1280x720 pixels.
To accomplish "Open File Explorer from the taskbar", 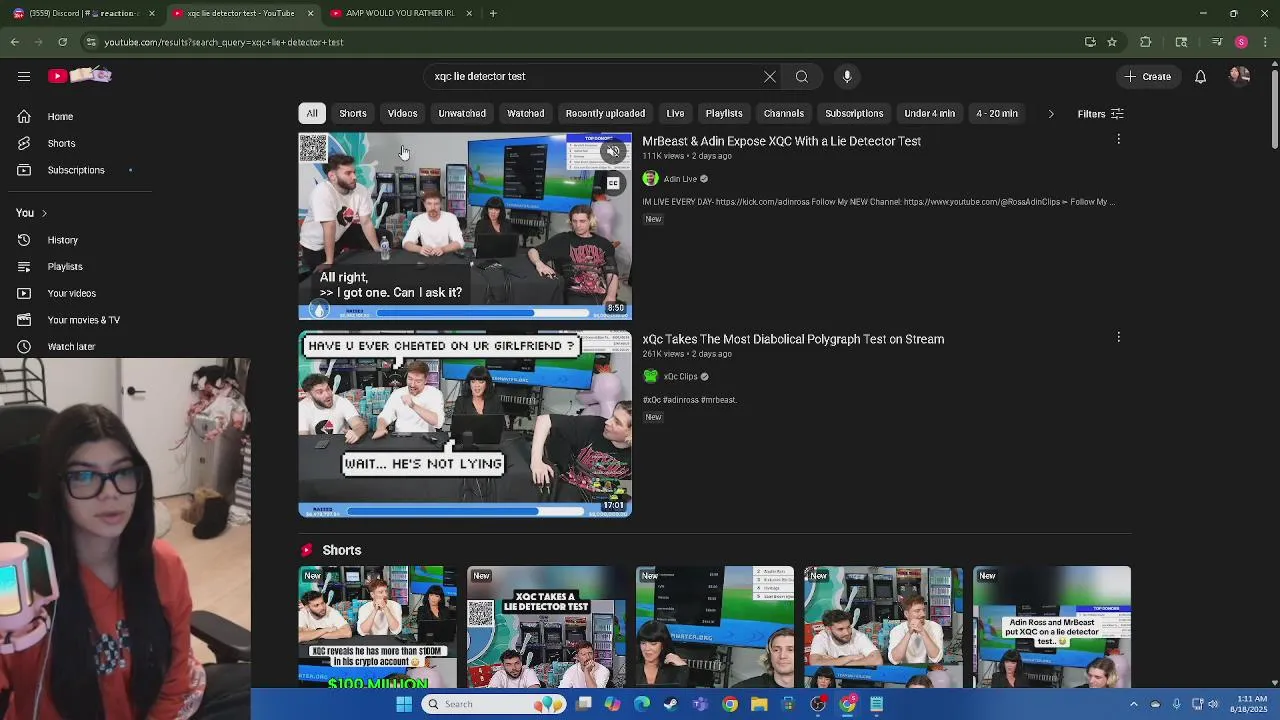I will point(759,704).
